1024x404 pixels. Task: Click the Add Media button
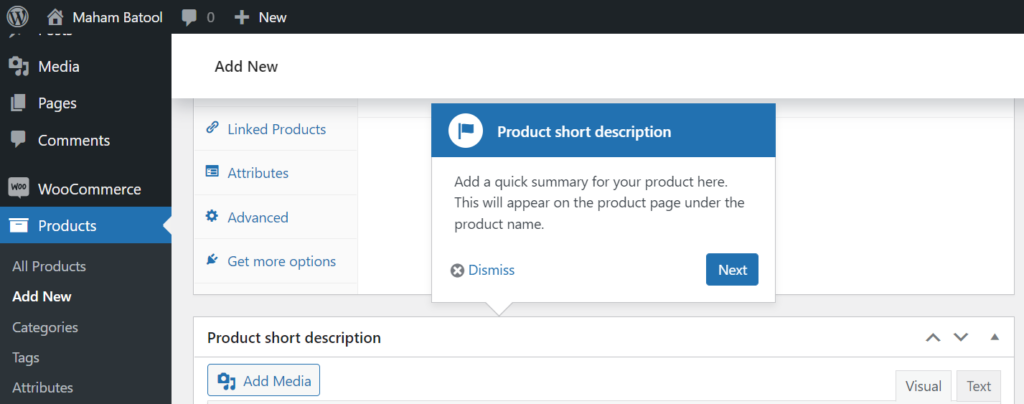click(264, 381)
